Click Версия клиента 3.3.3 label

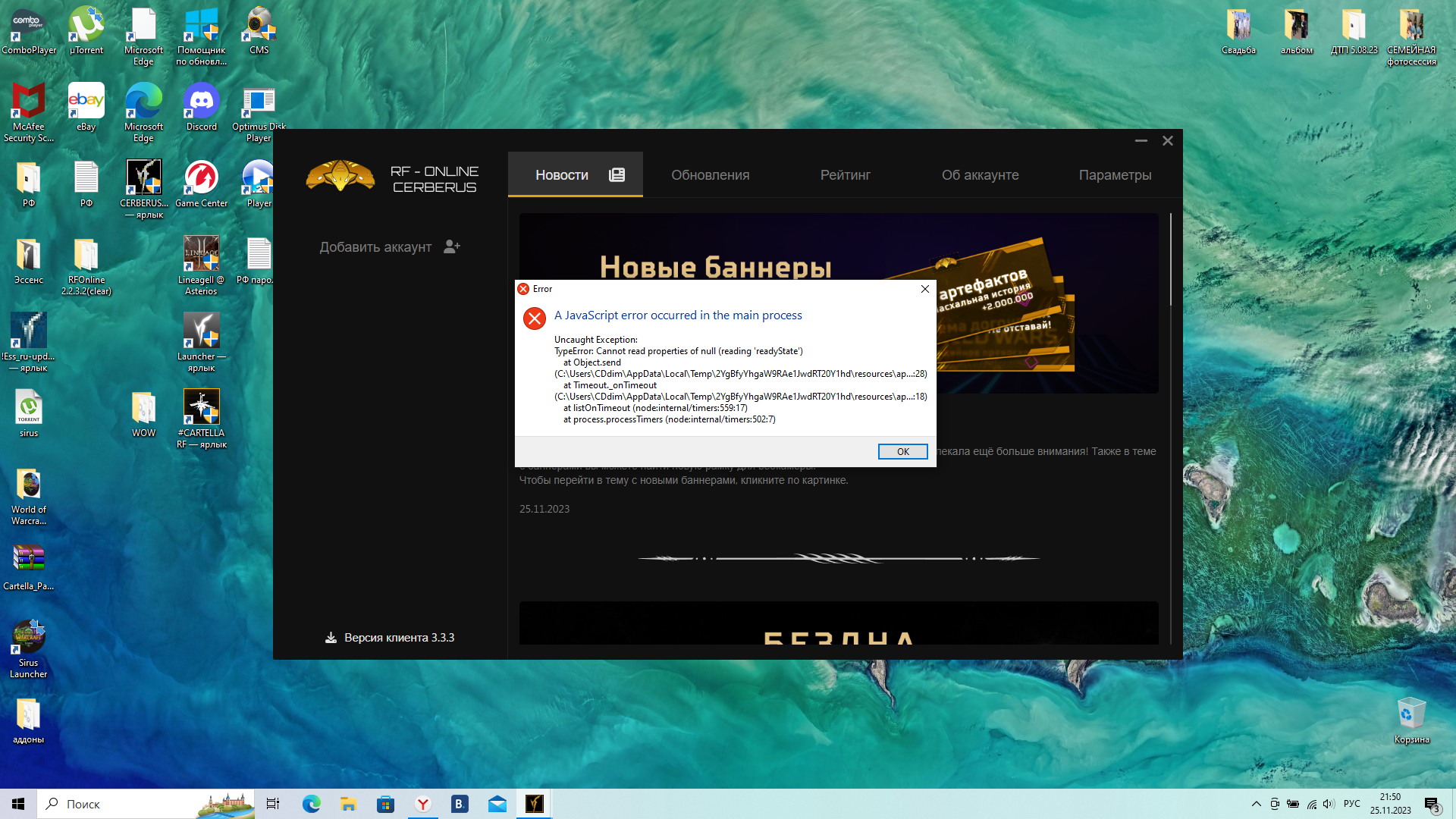pos(399,638)
